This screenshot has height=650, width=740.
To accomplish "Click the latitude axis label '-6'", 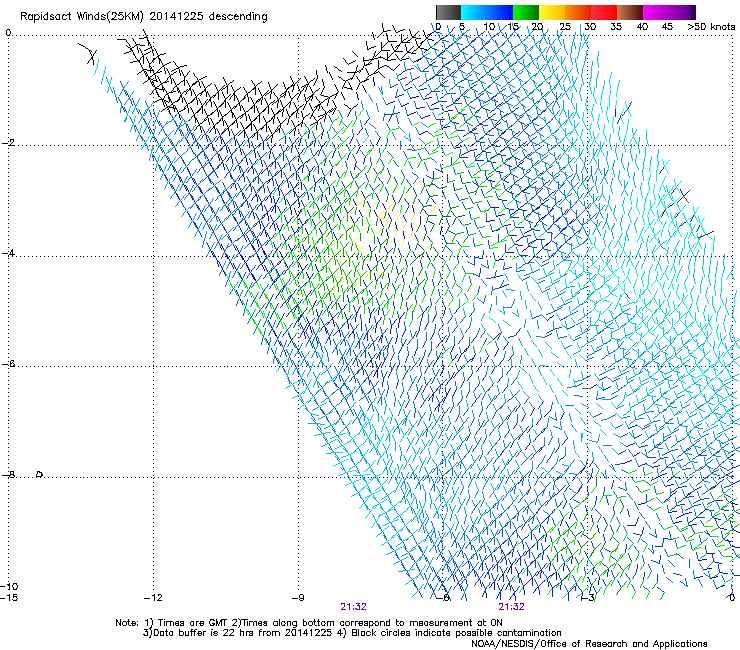I will (8, 364).
